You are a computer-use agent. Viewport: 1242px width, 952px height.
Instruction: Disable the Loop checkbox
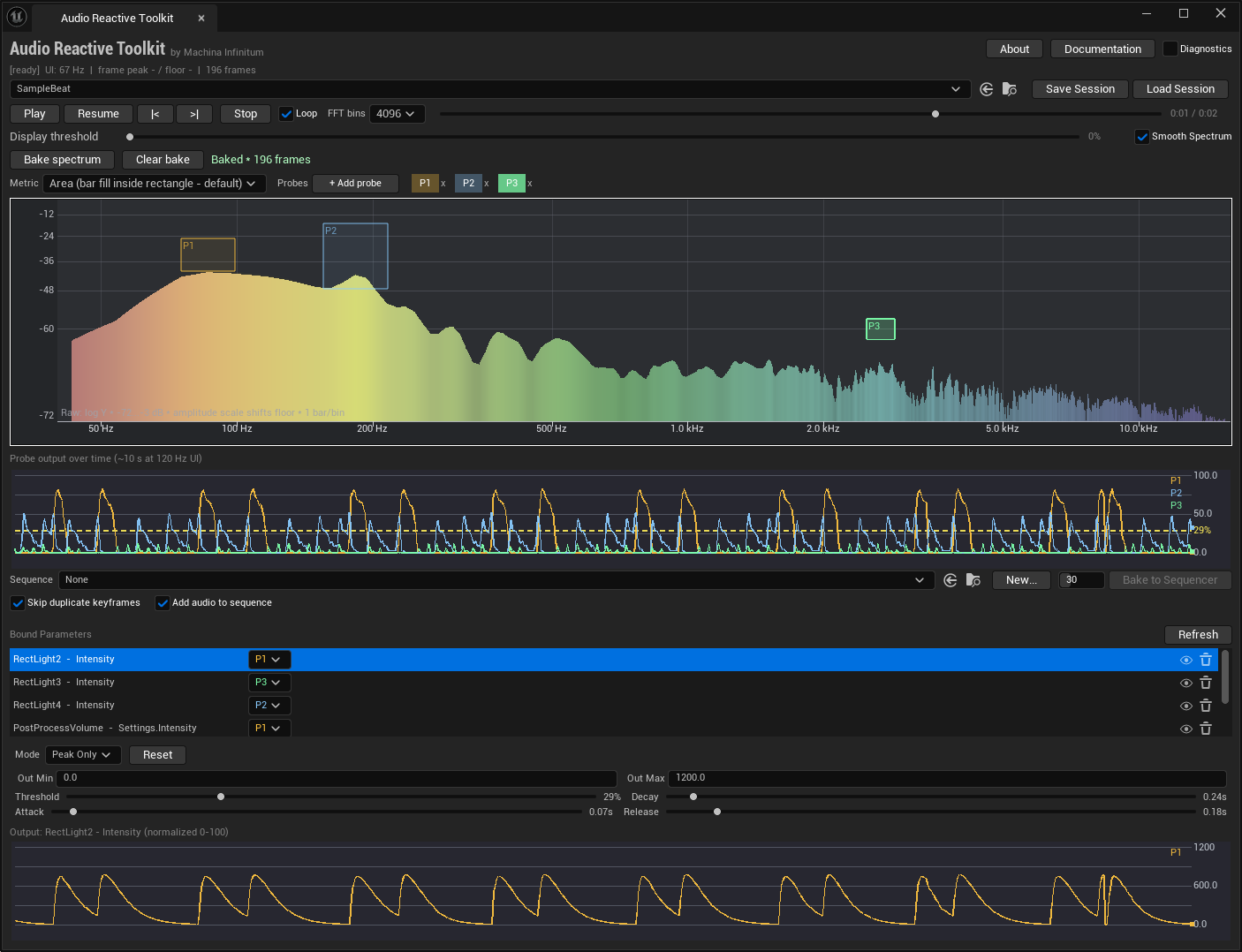286,114
